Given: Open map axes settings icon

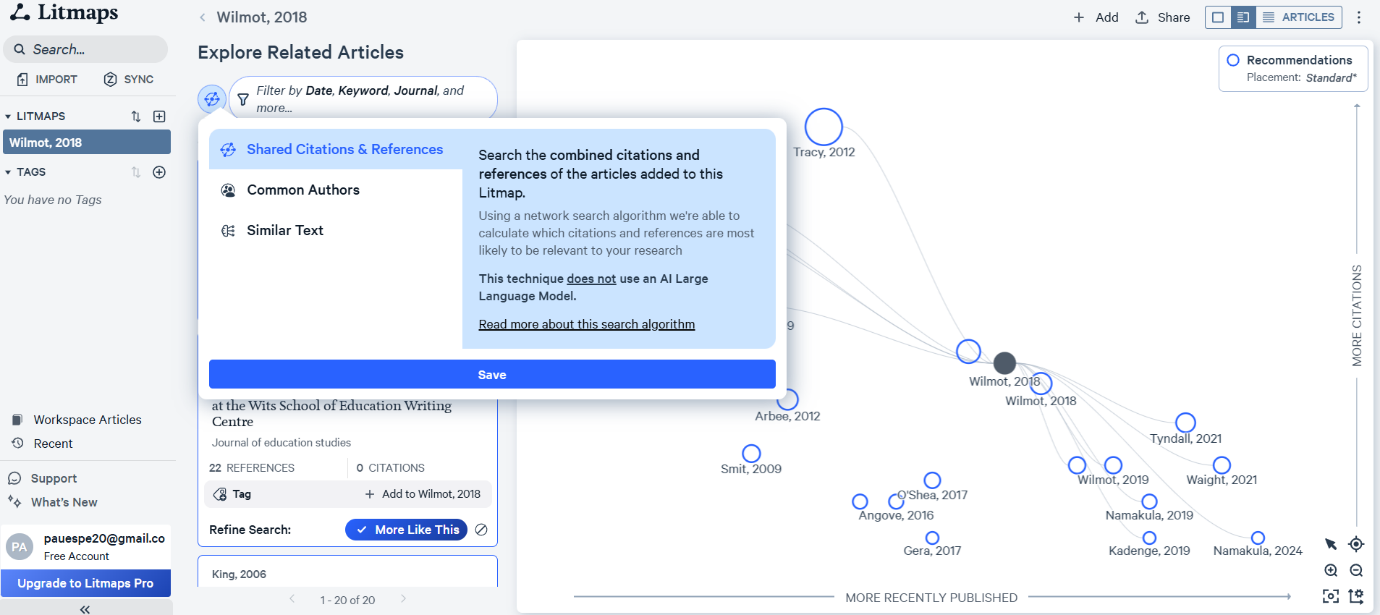Looking at the screenshot, I should pos(1356,596).
